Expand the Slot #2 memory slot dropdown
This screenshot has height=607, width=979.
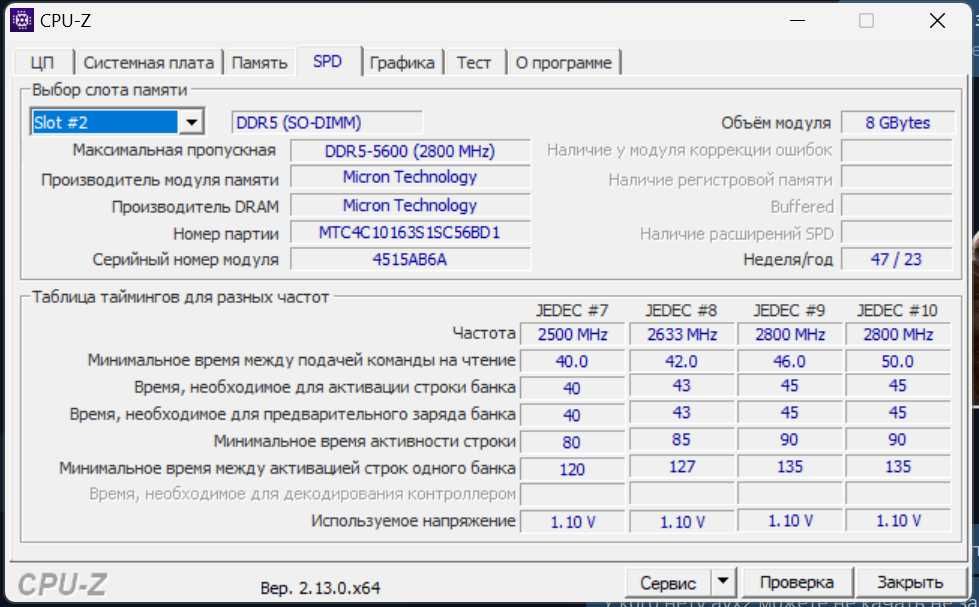click(192, 122)
